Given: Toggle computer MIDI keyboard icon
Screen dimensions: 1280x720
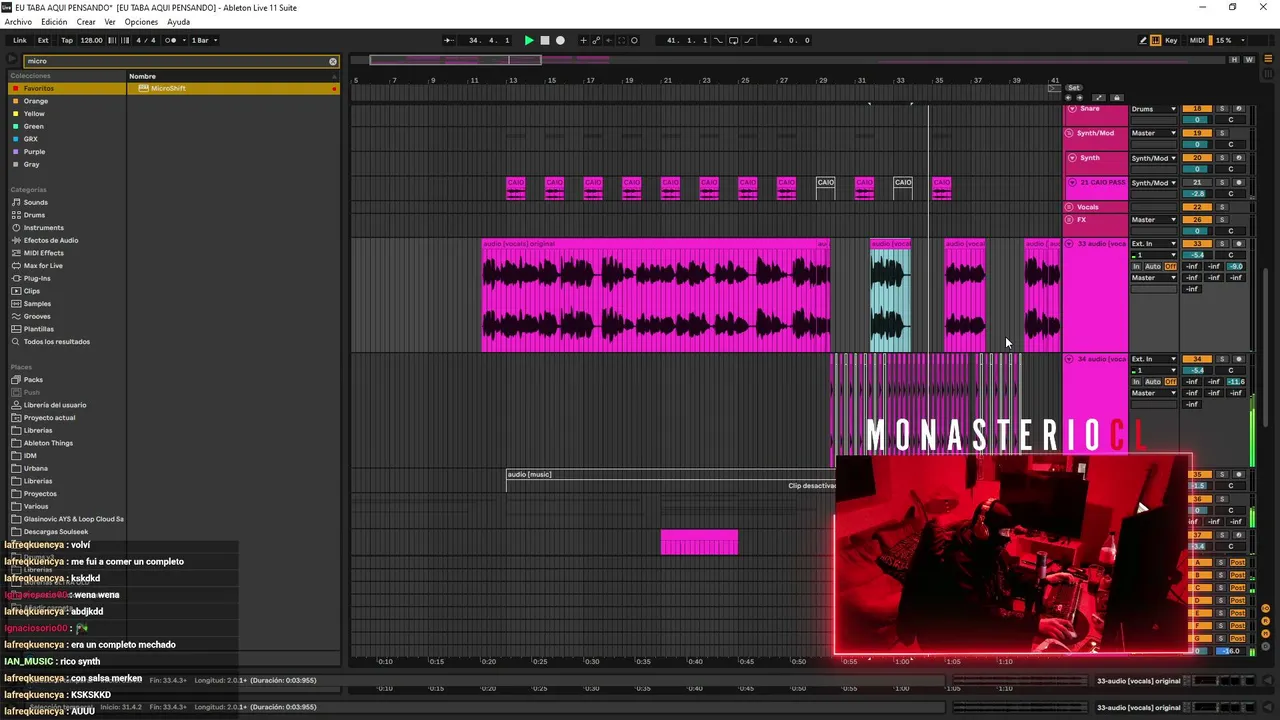Looking at the screenshot, I should coord(1156,40).
